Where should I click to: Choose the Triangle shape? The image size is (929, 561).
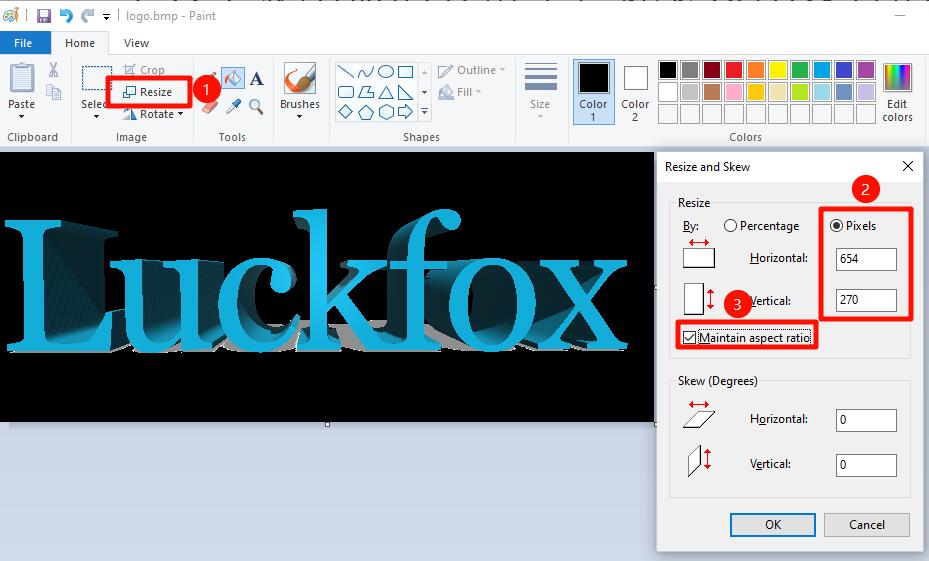386,92
